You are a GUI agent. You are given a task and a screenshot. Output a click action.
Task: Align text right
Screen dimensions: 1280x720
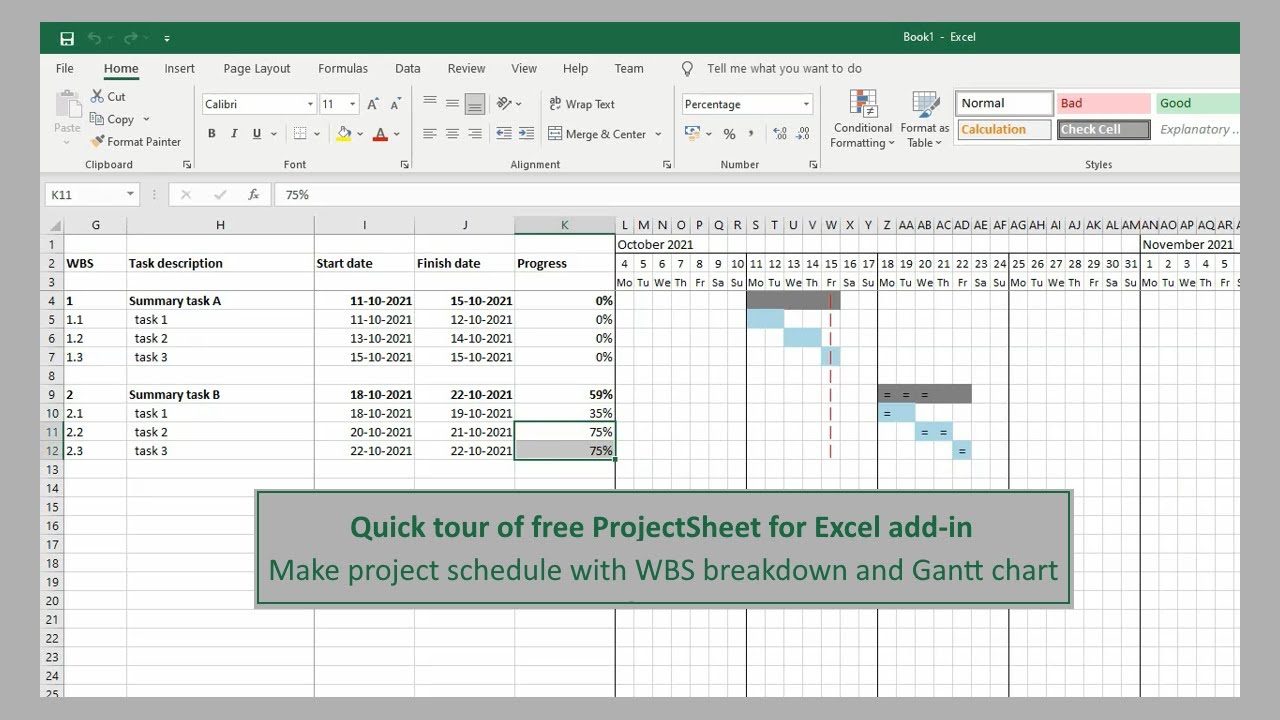[x=475, y=134]
